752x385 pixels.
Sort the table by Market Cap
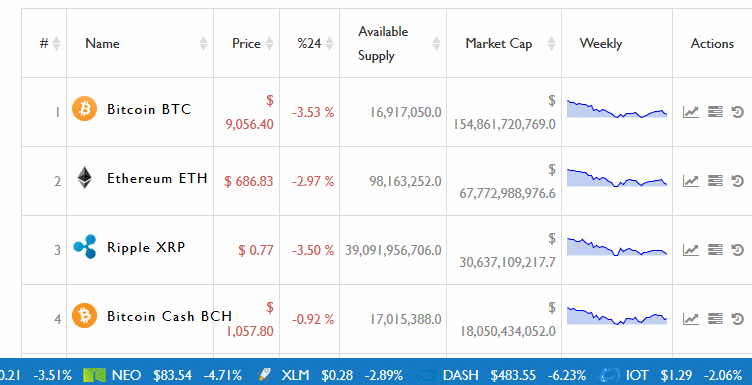(x=504, y=43)
